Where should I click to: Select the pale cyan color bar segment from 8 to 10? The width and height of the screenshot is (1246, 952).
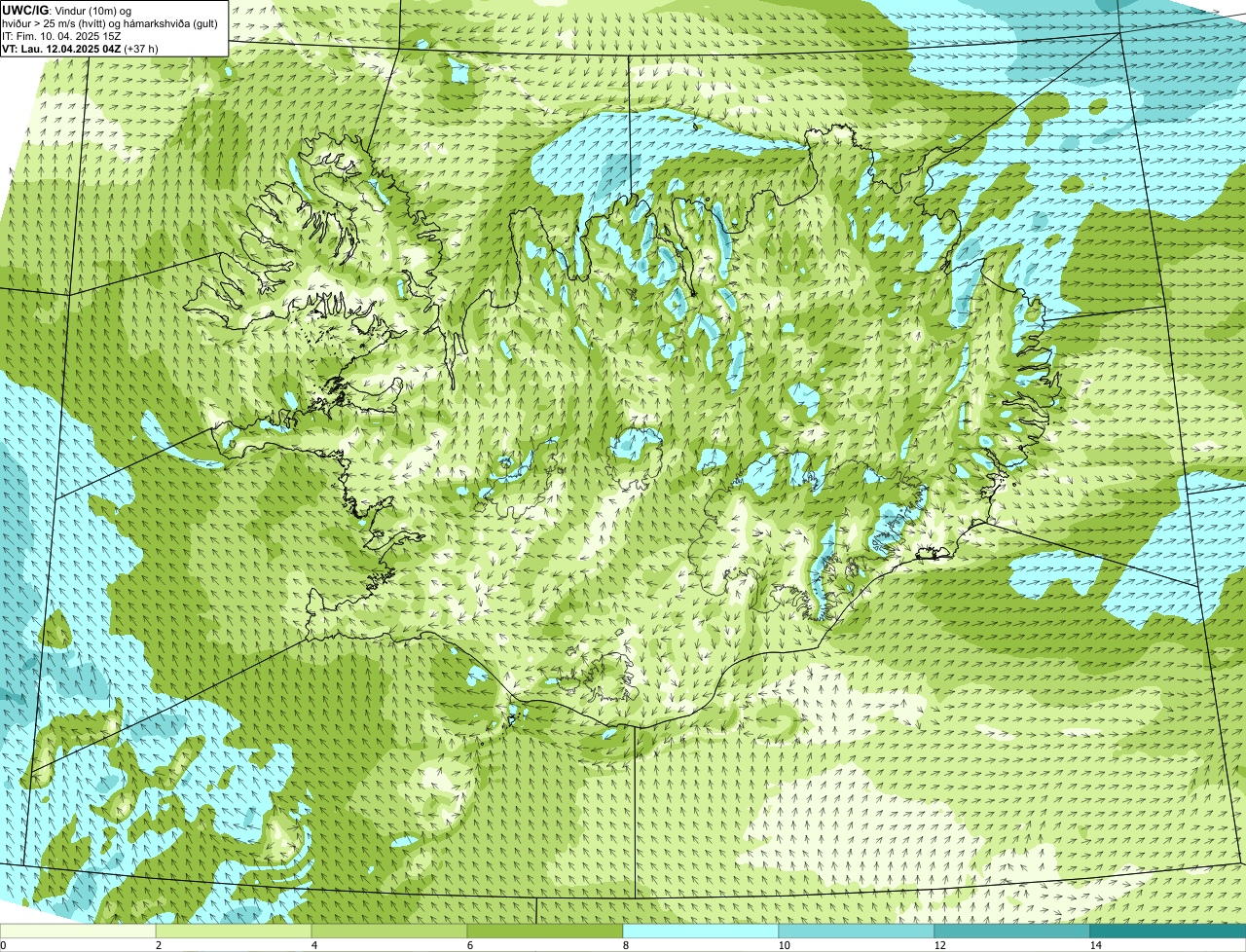701,931
